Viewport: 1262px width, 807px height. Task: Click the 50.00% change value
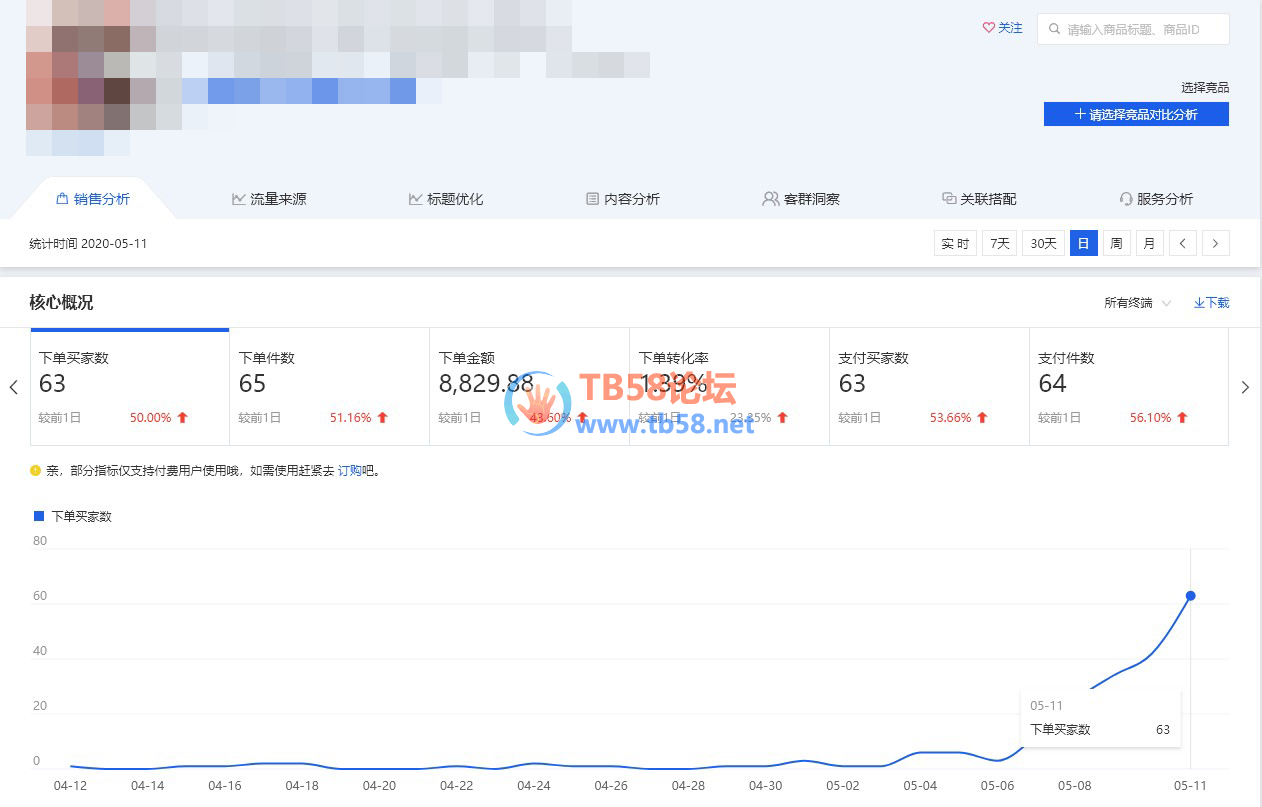pos(150,418)
